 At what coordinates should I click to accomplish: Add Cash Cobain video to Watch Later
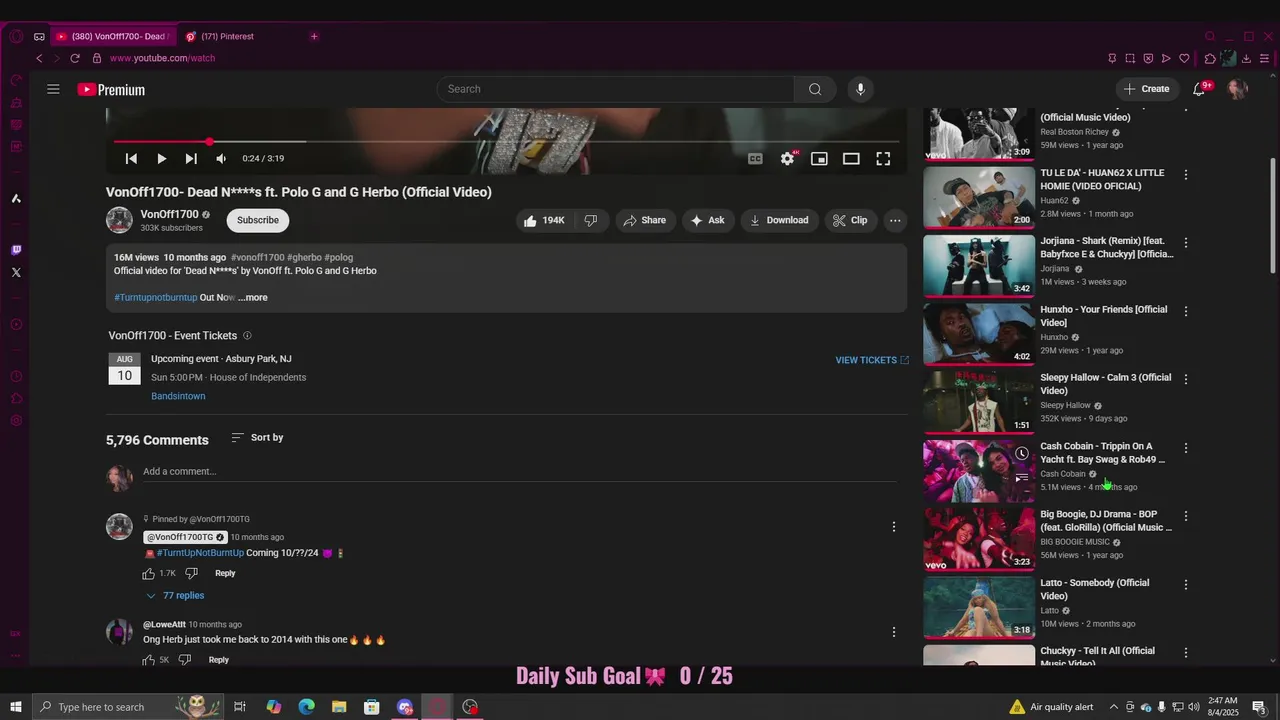click(1021, 454)
